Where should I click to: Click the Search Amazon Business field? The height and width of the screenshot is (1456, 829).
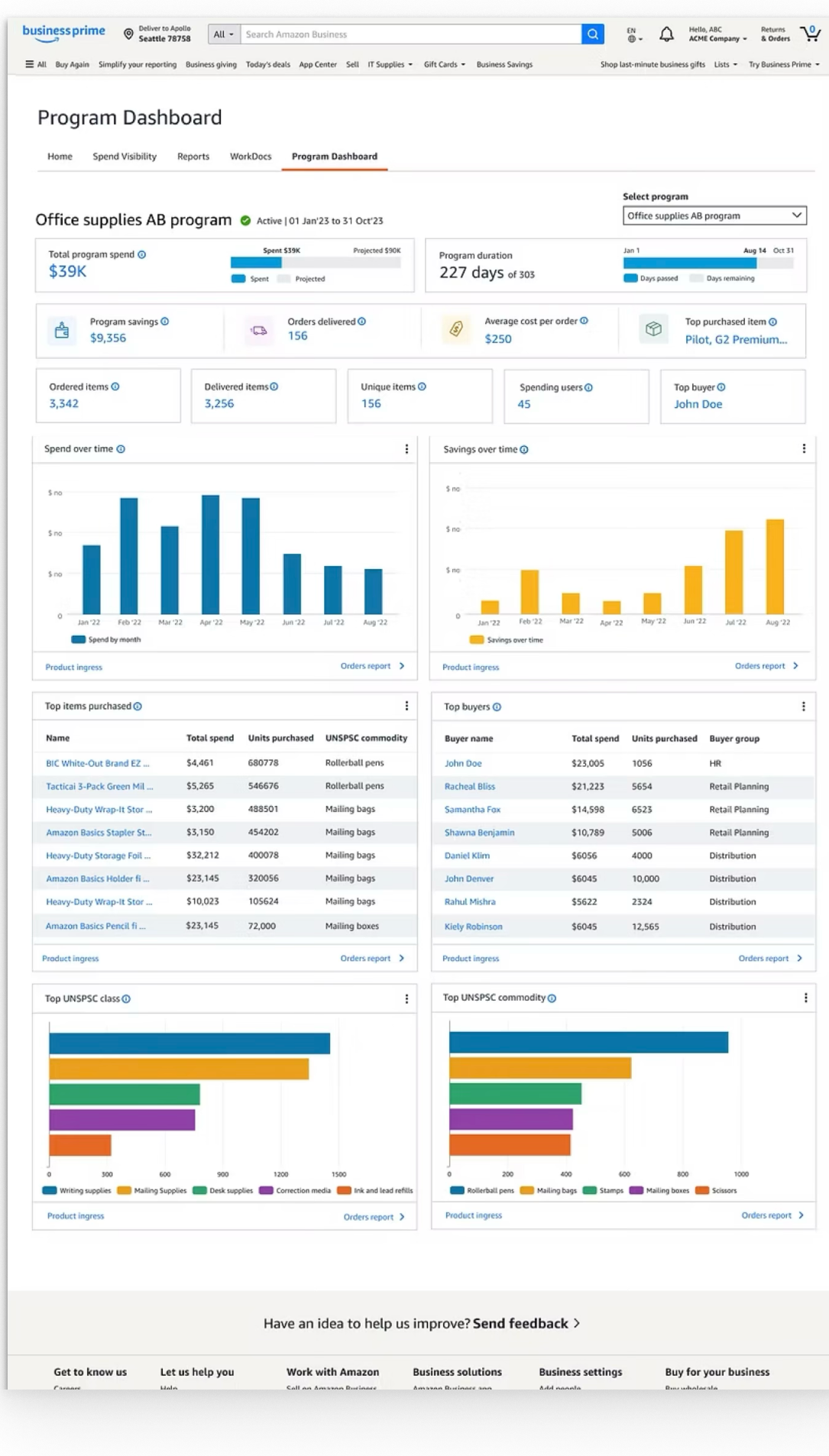point(411,34)
